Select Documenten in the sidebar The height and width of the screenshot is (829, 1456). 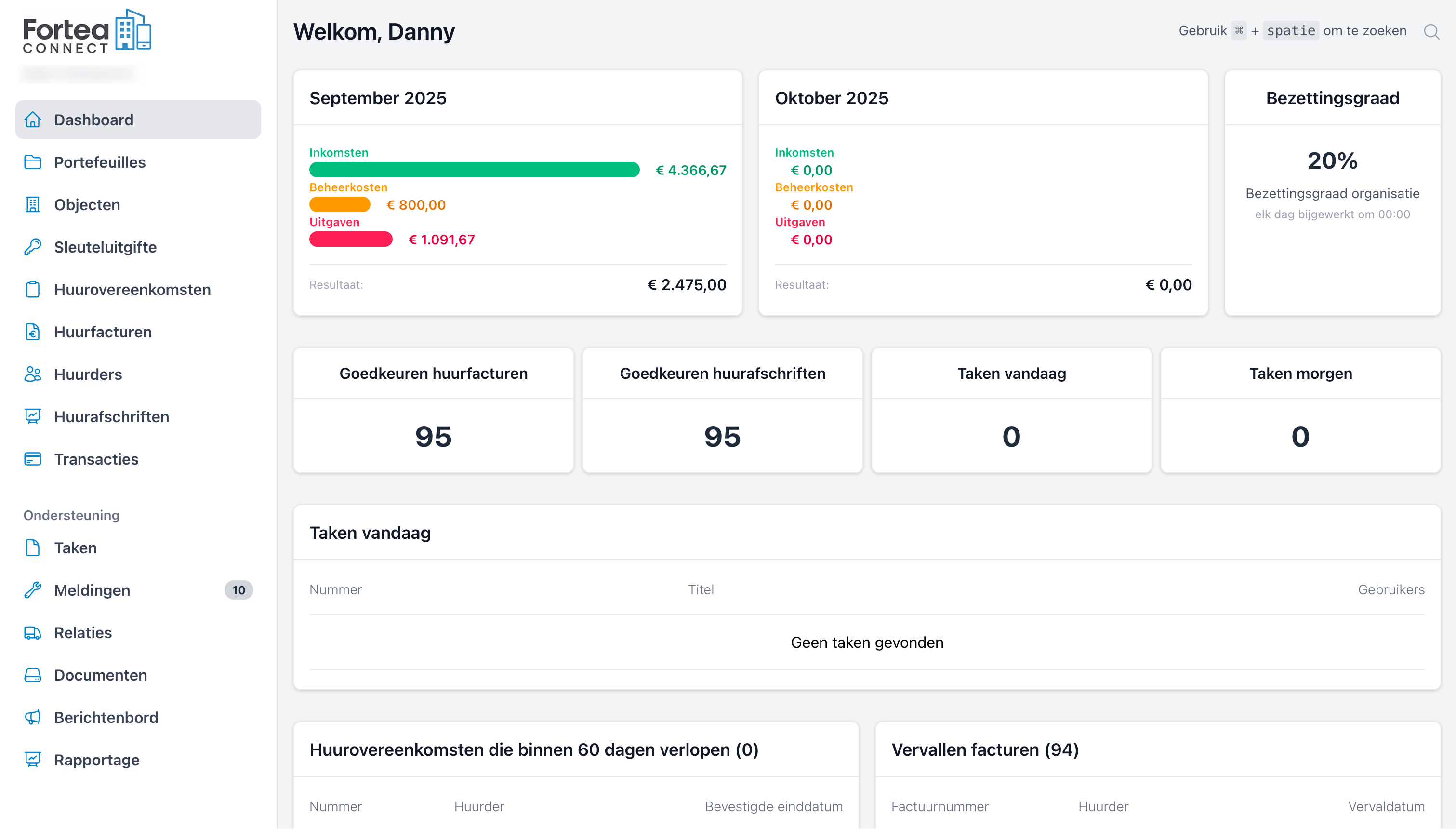coord(101,675)
